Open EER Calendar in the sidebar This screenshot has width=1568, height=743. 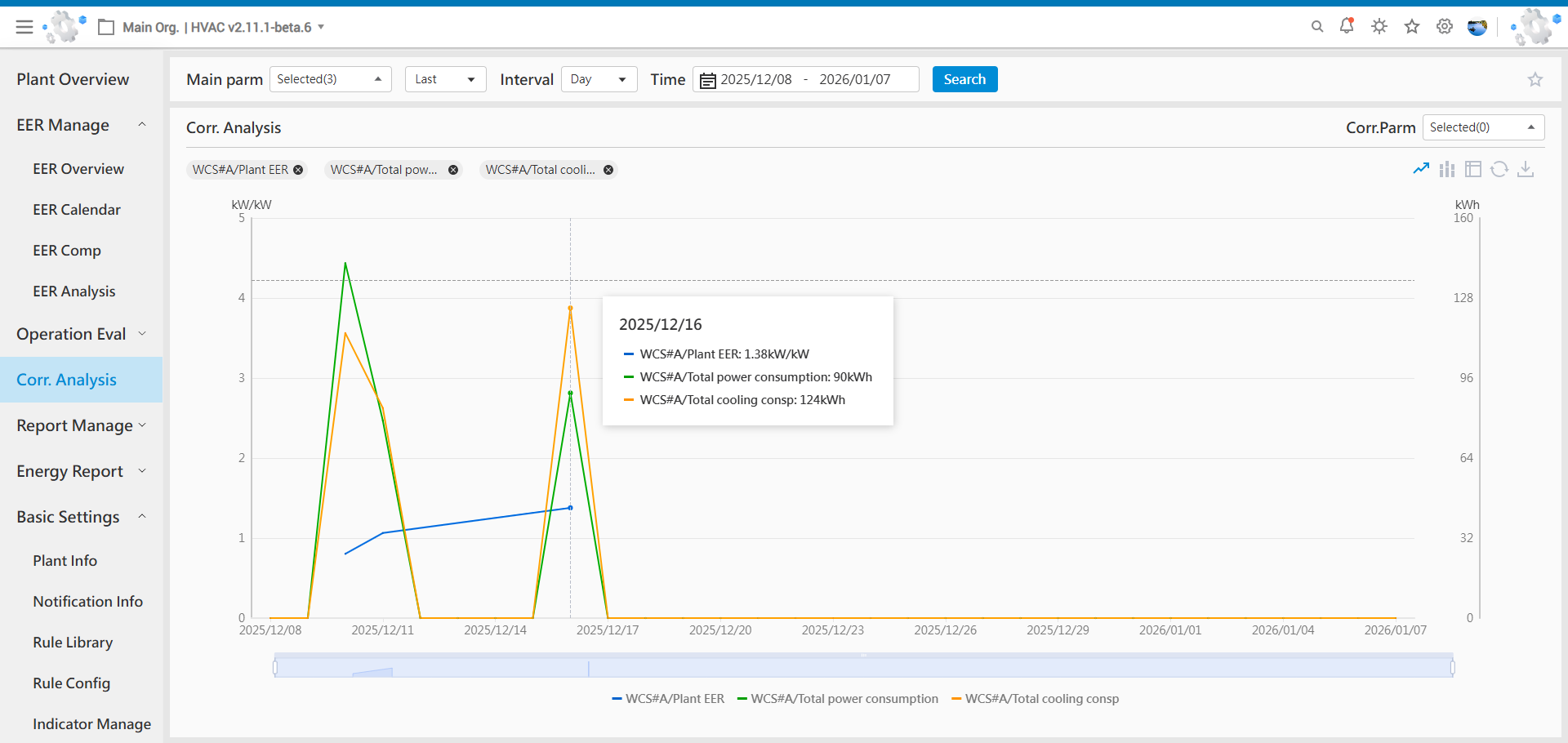pos(77,210)
